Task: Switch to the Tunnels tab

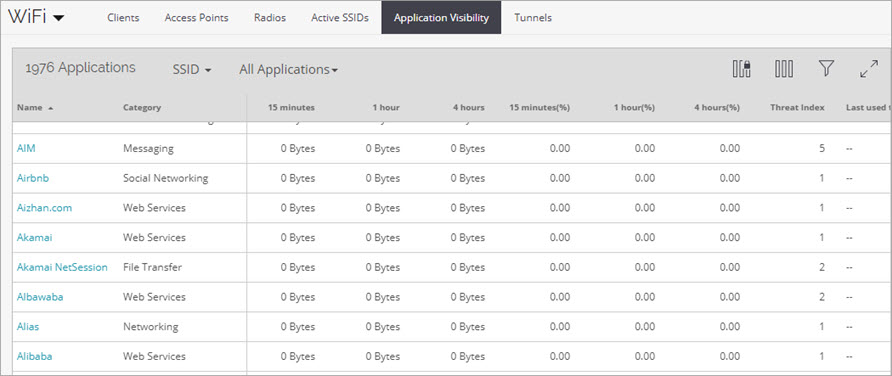Action: click(x=533, y=18)
